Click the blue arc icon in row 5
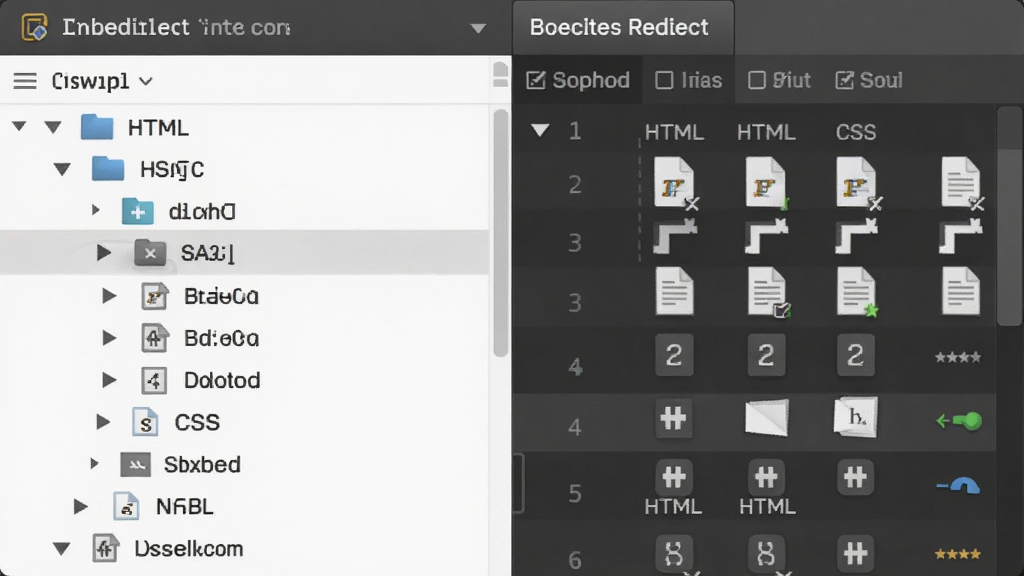 tap(958, 487)
